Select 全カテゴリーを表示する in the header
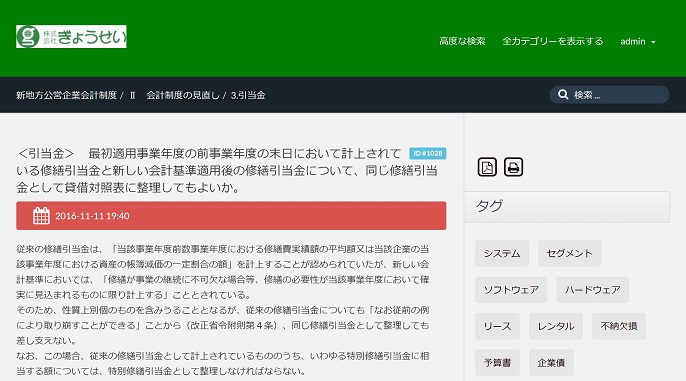This screenshot has width=686, height=381. tap(553, 42)
